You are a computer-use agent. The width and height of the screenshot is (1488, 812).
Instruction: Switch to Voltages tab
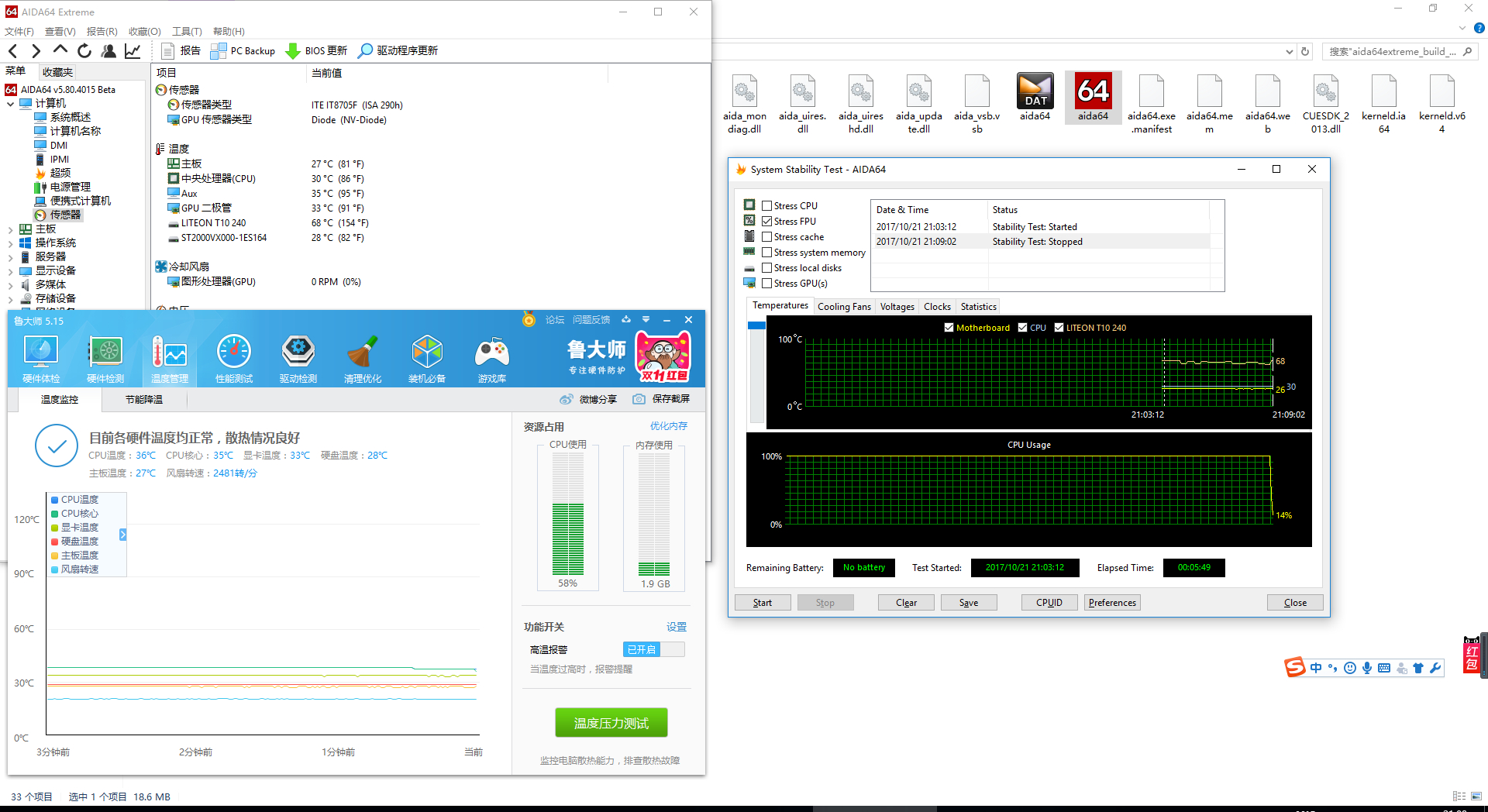click(x=897, y=307)
